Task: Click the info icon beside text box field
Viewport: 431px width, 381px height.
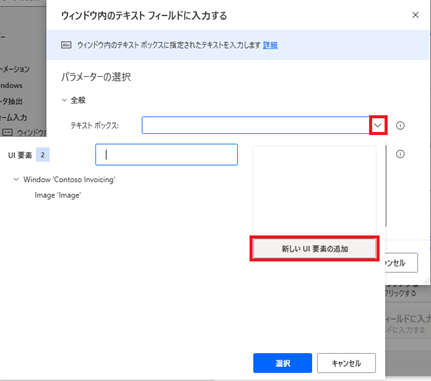Action: (x=400, y=125)
